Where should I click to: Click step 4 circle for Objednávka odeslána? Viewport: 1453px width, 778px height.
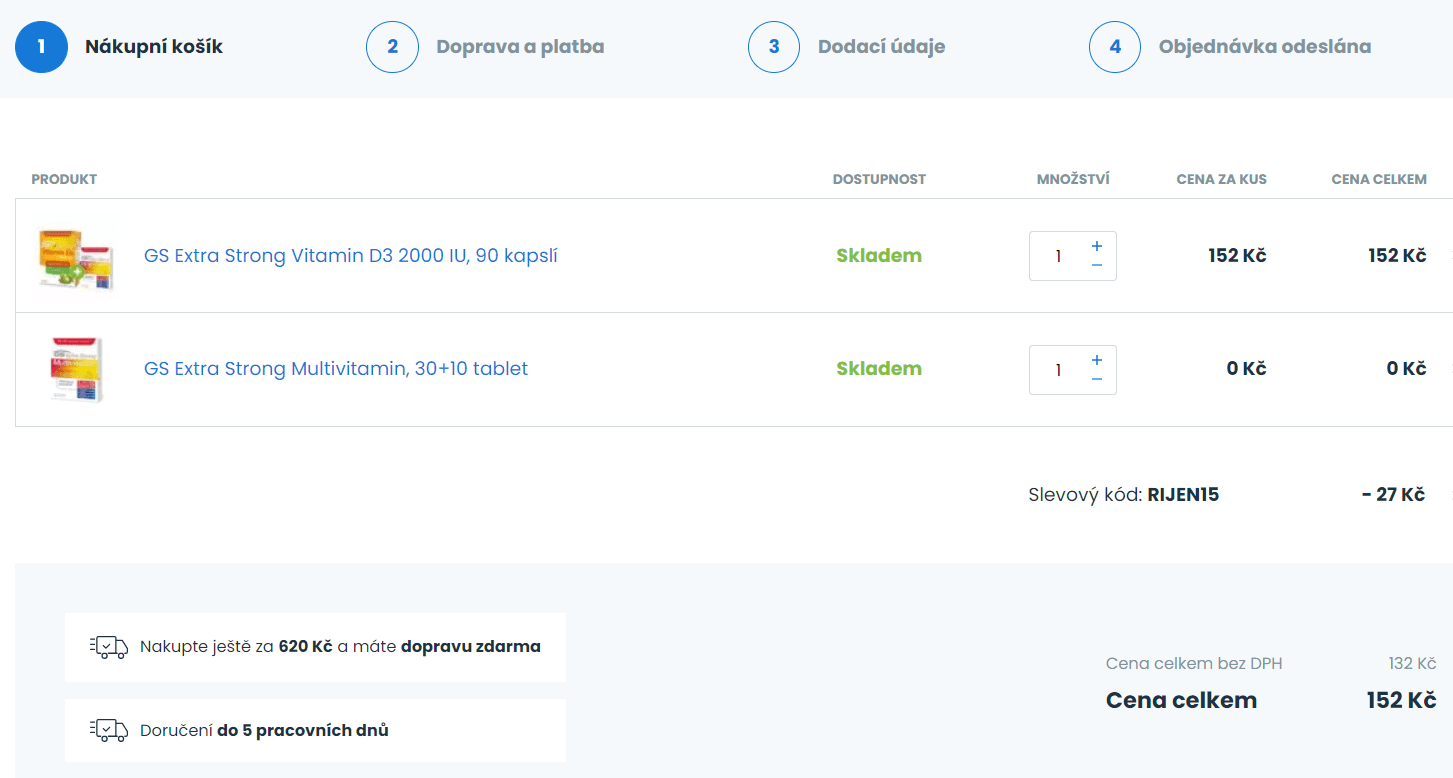[x=1115, y=47]
